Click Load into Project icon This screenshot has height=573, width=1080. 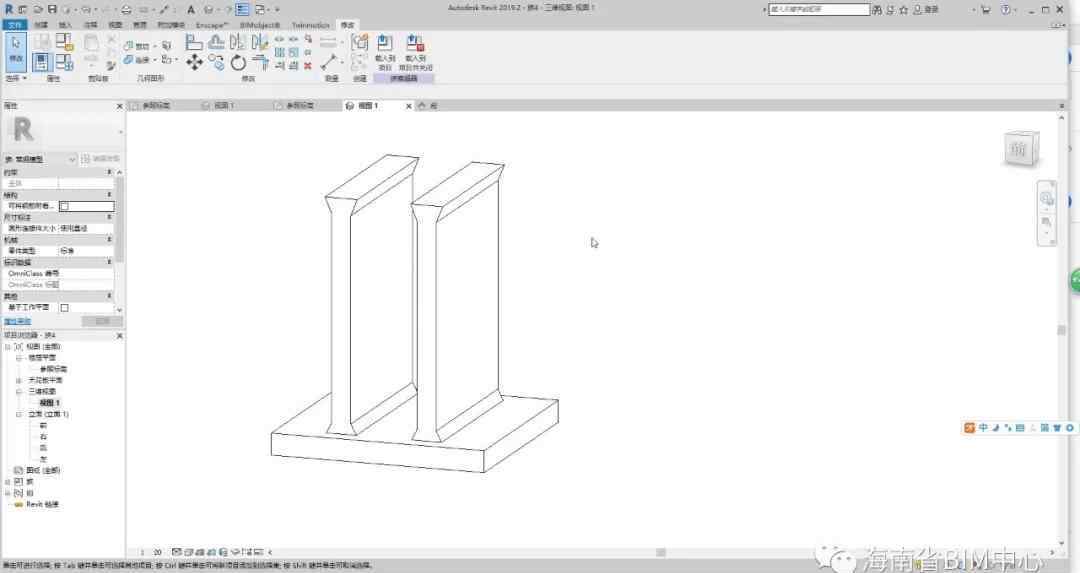click(x=384, y=47)
